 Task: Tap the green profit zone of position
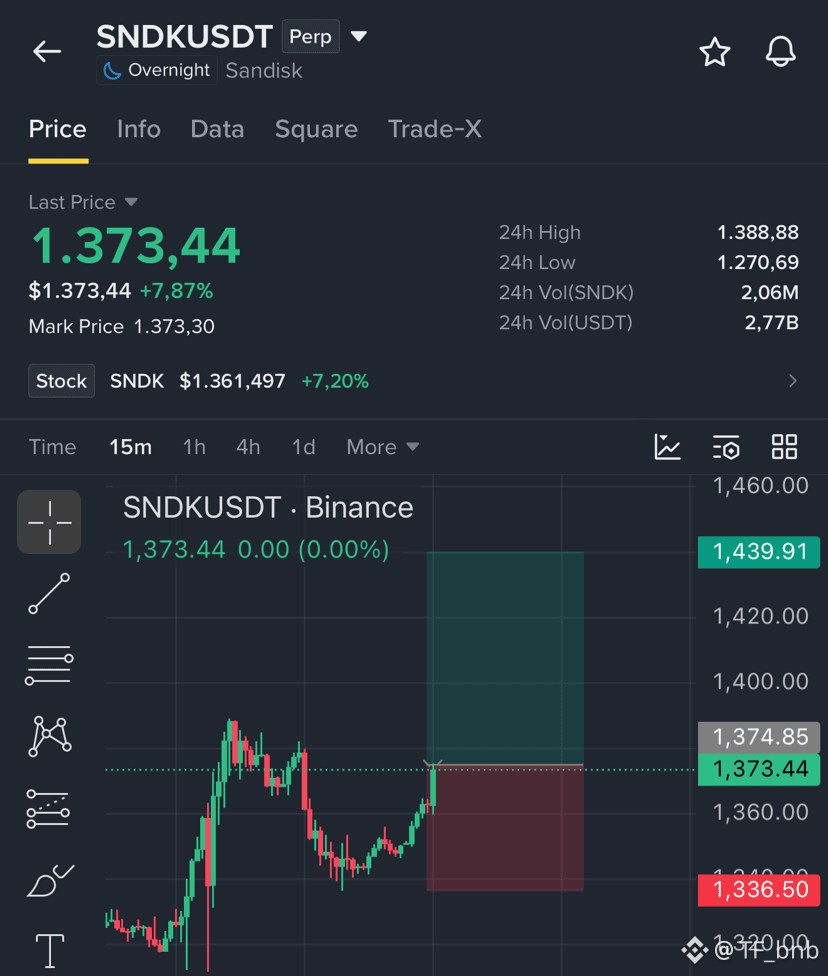(505, 658)
